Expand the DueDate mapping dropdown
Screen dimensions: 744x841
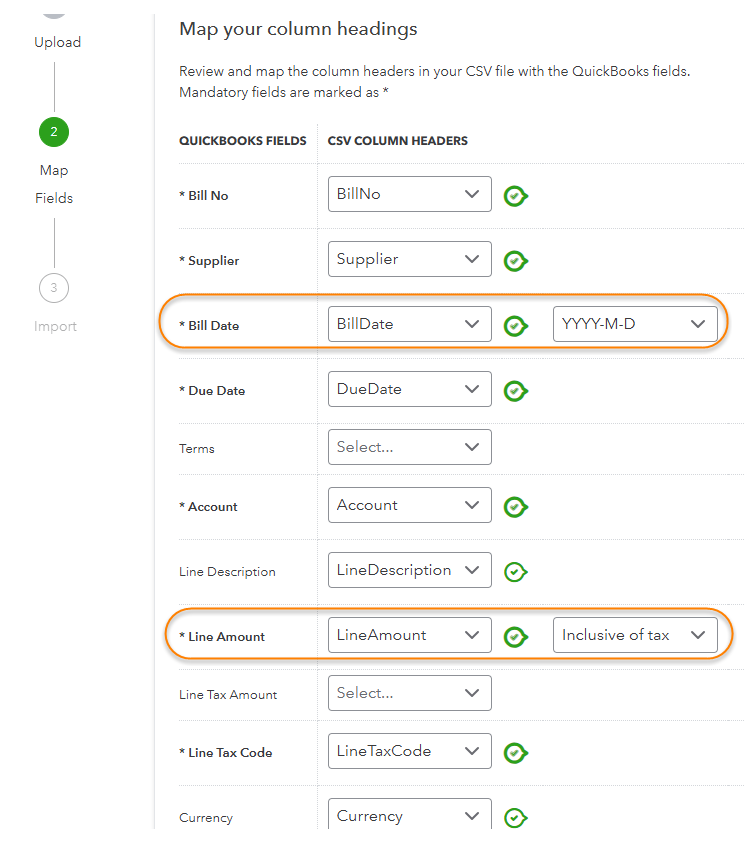click(x=409, y=389)
